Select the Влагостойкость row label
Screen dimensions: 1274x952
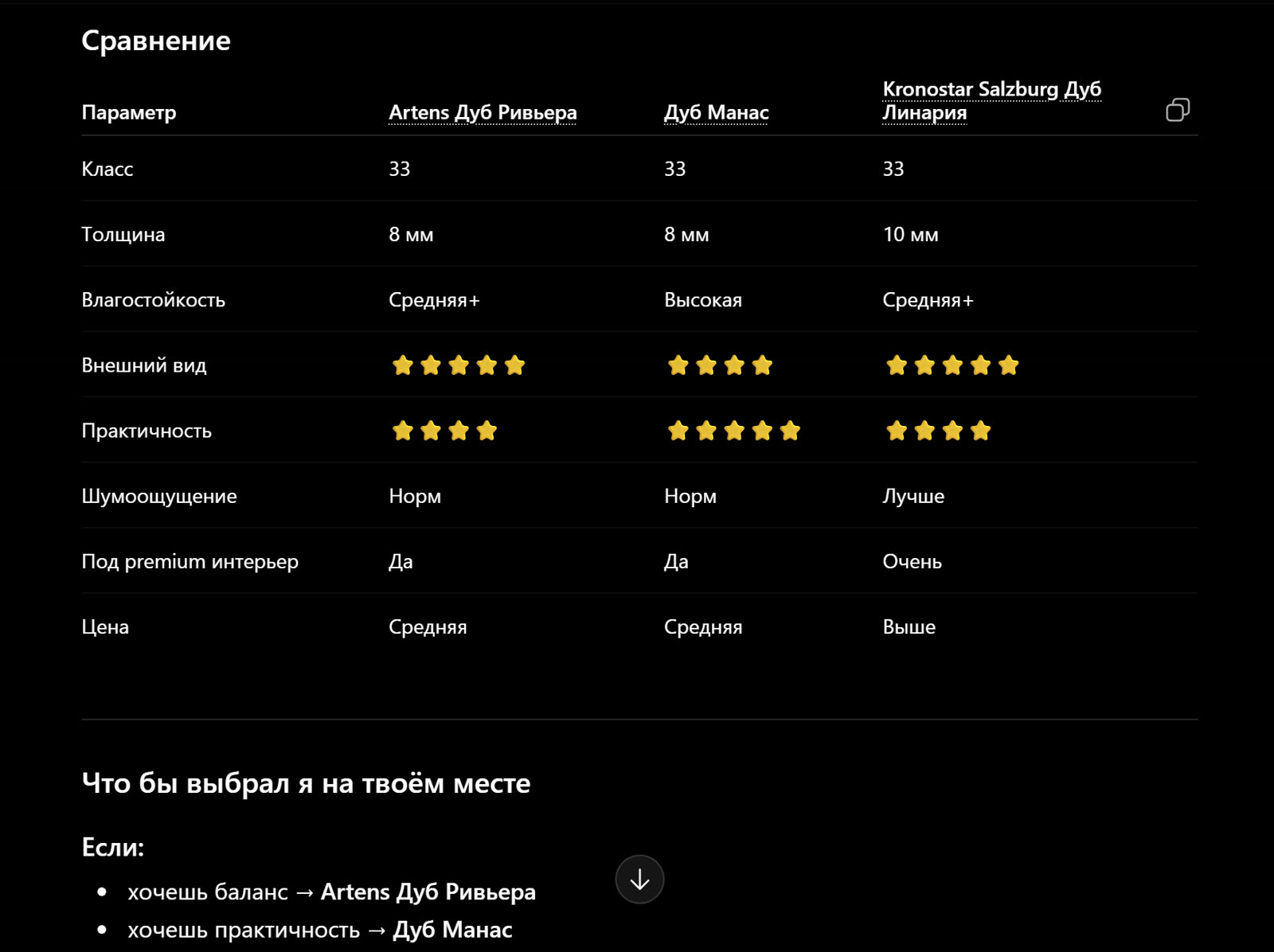tap(154, 300)
